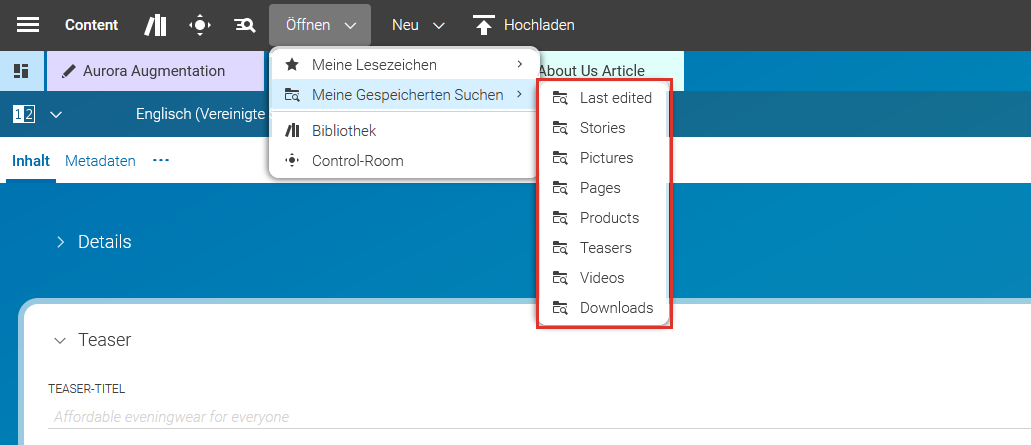
Task: Open the hamburger main menu
Action: coord(28,25)
